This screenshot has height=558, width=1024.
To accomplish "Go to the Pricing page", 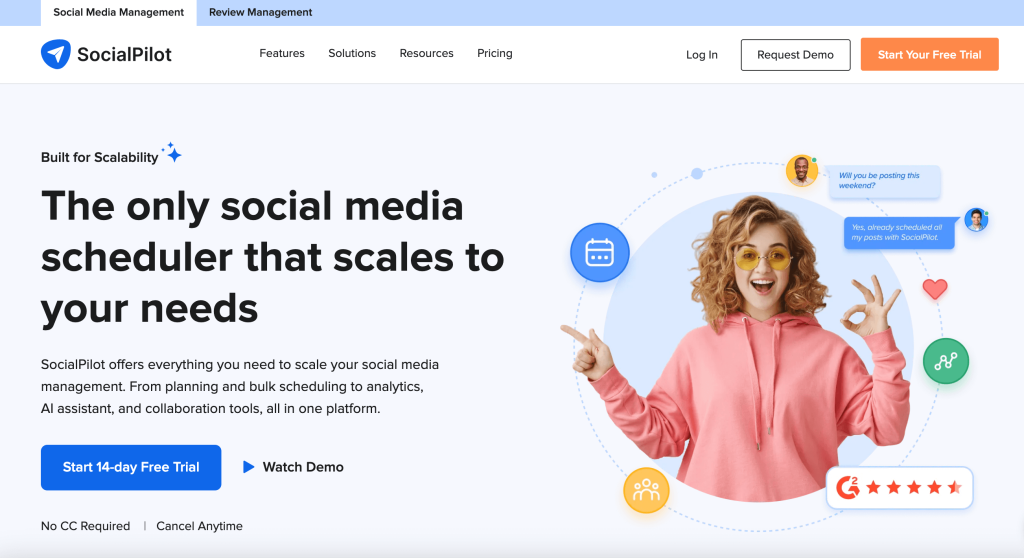I will [494, 54].
